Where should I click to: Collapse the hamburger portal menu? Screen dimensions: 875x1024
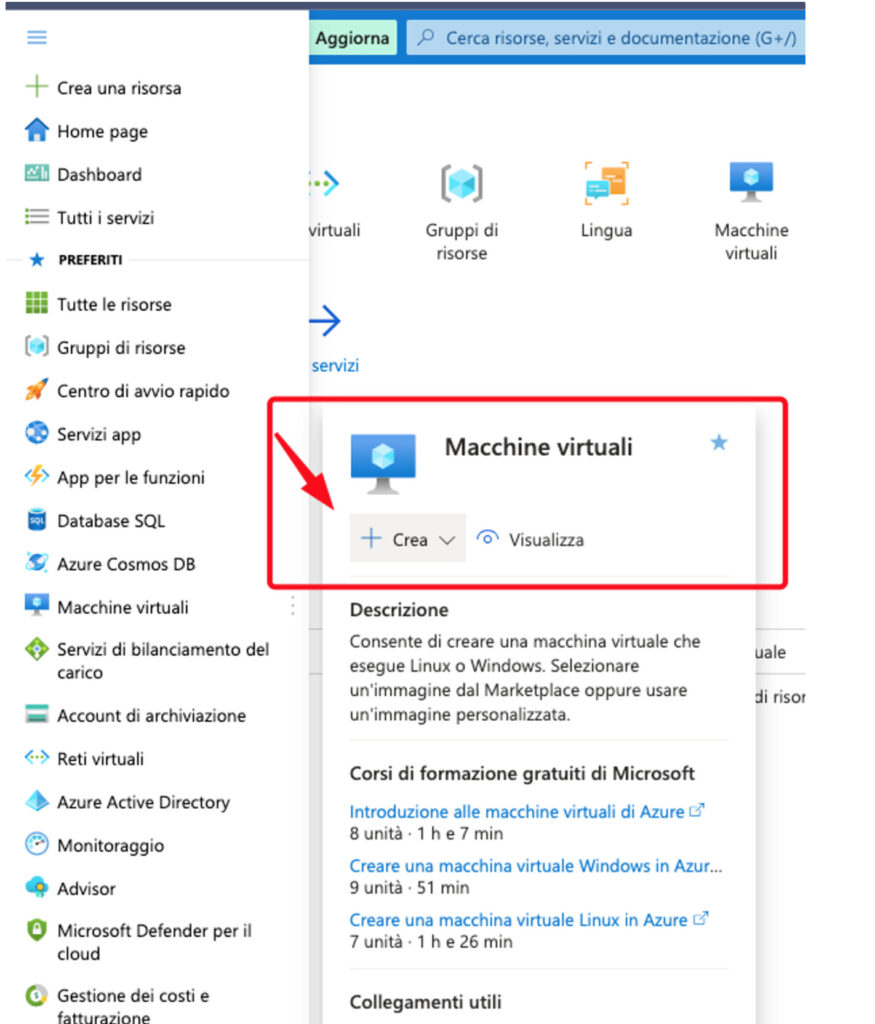click(x=37, y=37)
